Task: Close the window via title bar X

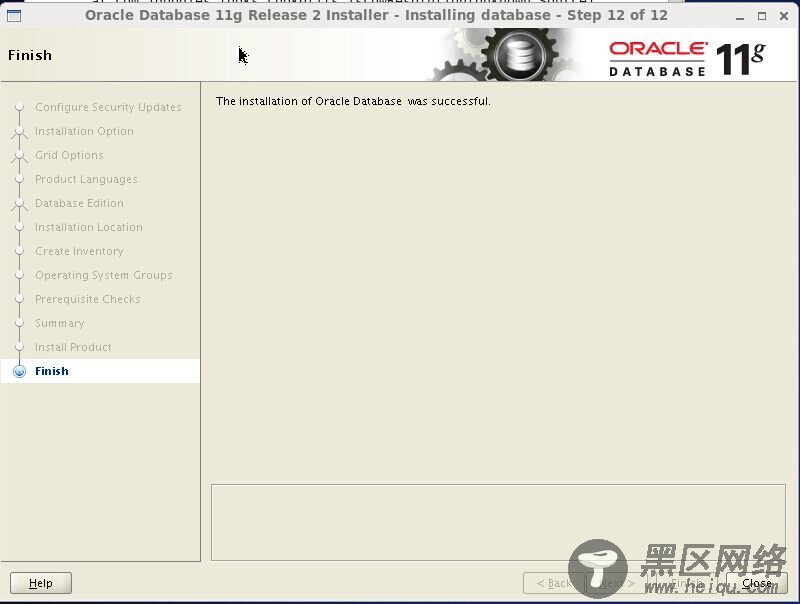Action: [784, 16]
